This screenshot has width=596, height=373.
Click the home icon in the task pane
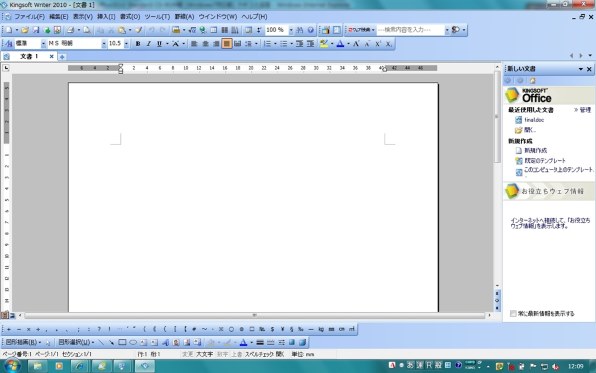[x=533, y=81]
